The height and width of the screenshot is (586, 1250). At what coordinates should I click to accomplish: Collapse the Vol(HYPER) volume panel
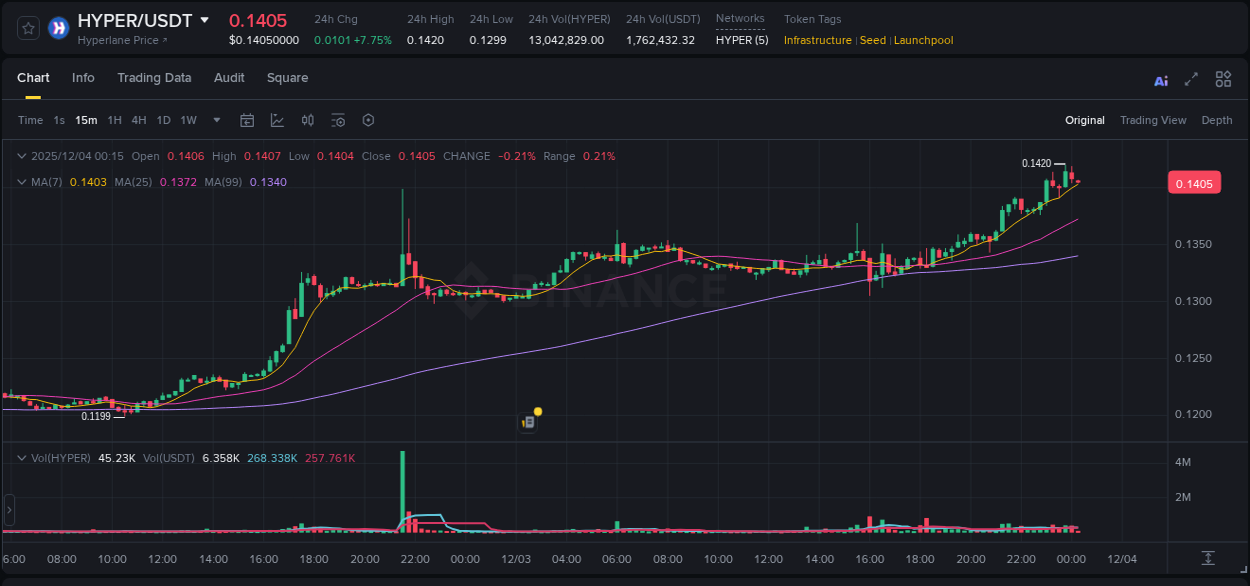point(21,457)
